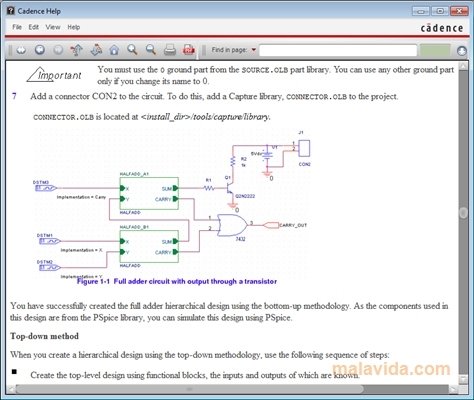The width and height of the screenshot is (474, 400).
Task: Click the Cadence Help title bar icon
Action: (x=11, y=11)
